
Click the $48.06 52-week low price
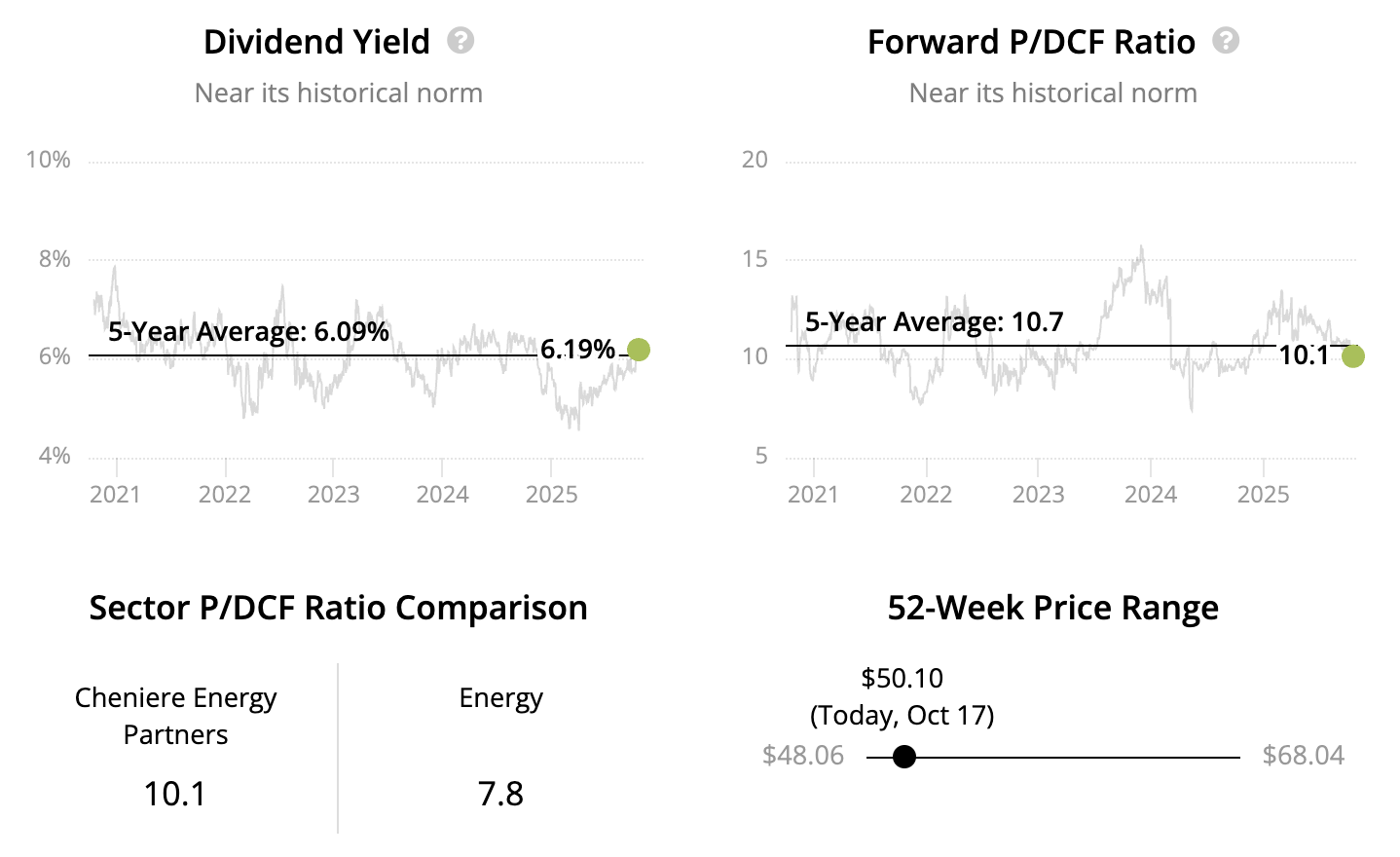point(803,756)
